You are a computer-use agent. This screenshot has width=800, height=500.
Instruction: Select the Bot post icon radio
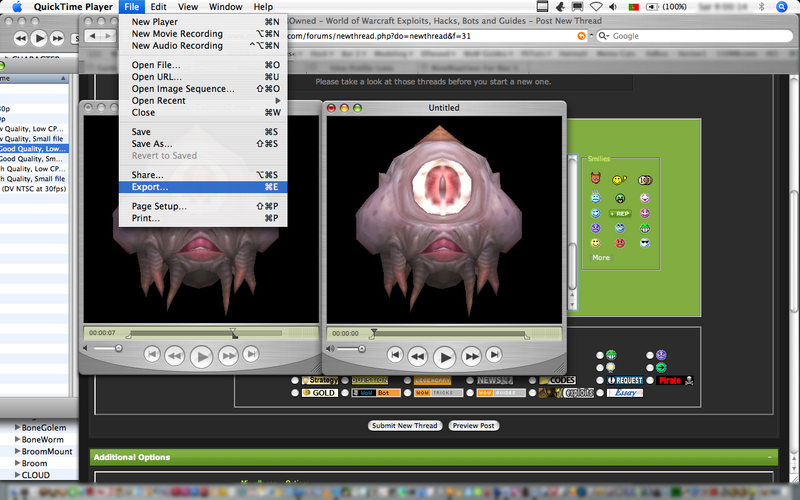[x=345, y=393]
